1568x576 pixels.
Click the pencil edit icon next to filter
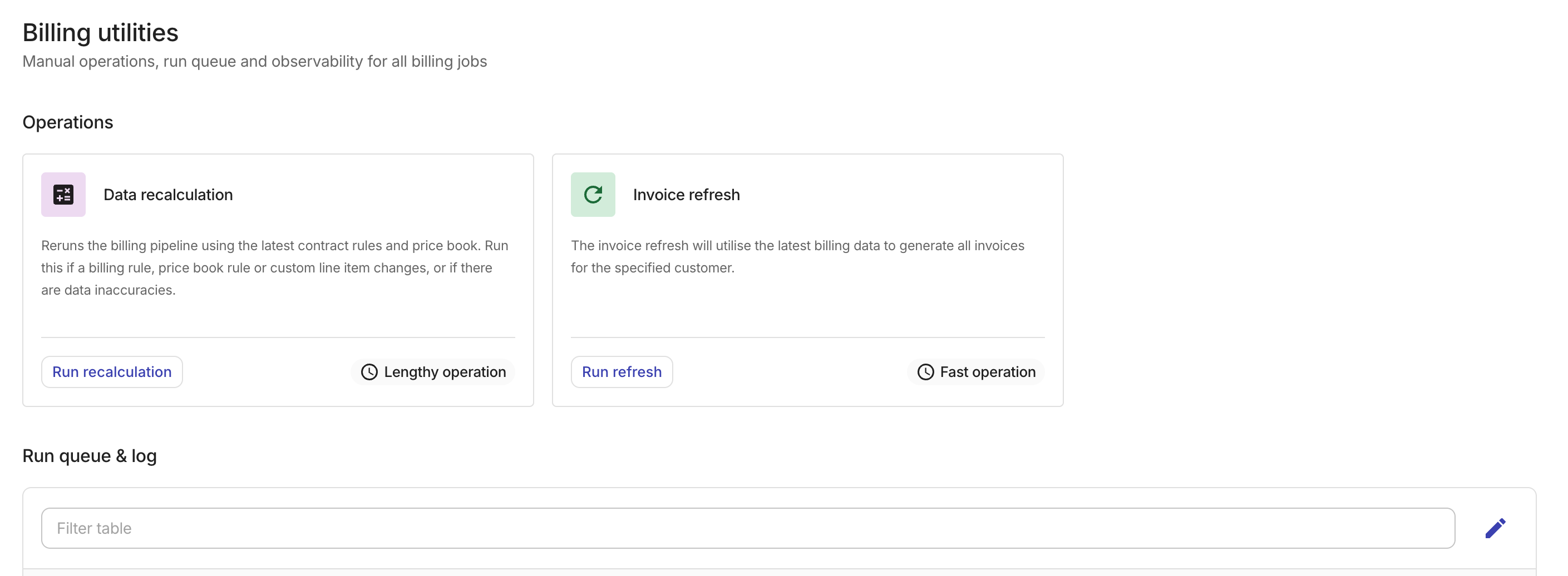1495,529
